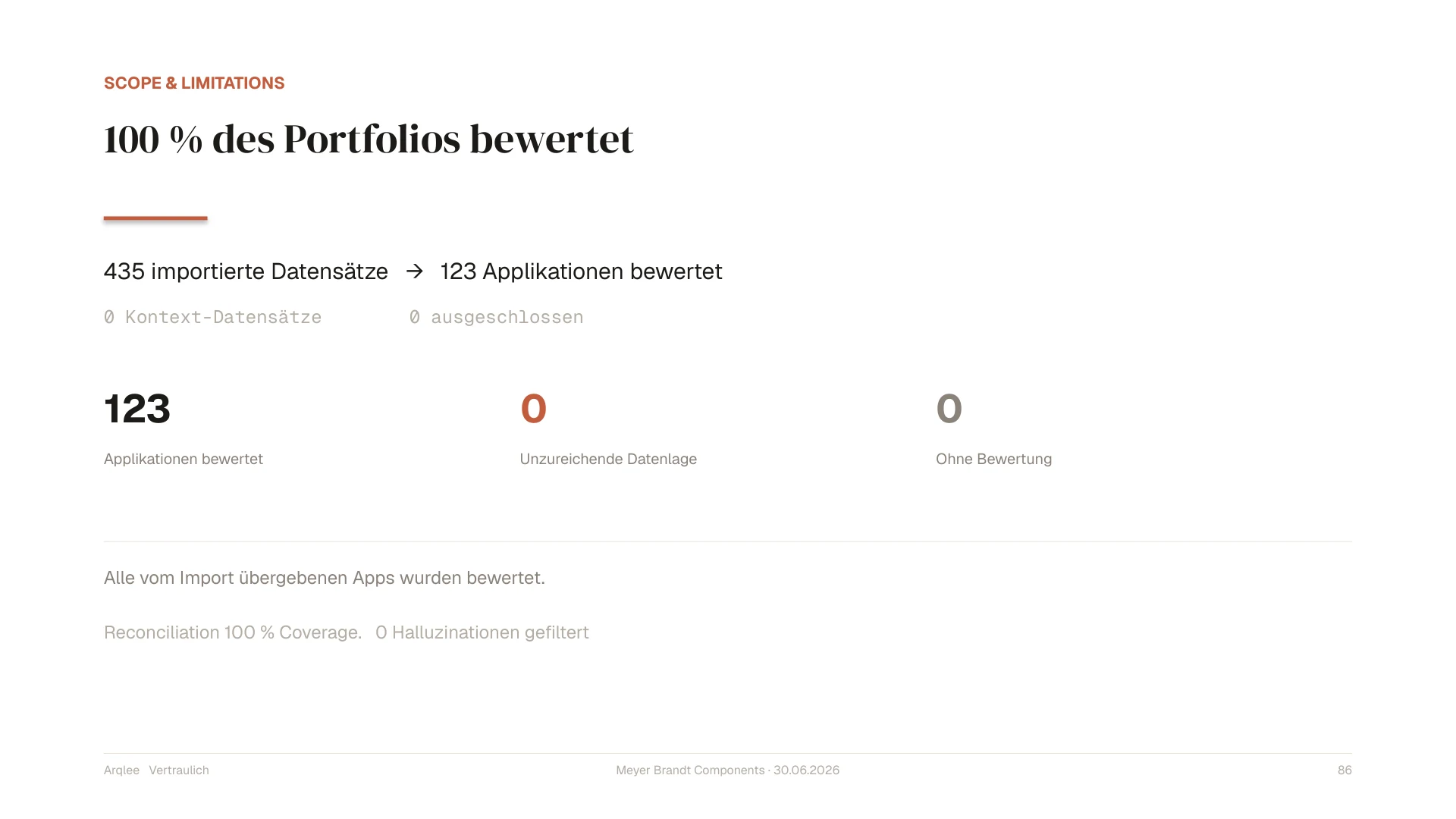This screenshot has width=1456, height=819.
Task: Select Reconciliation 100 % Coverage text
Action: (233, 632)
